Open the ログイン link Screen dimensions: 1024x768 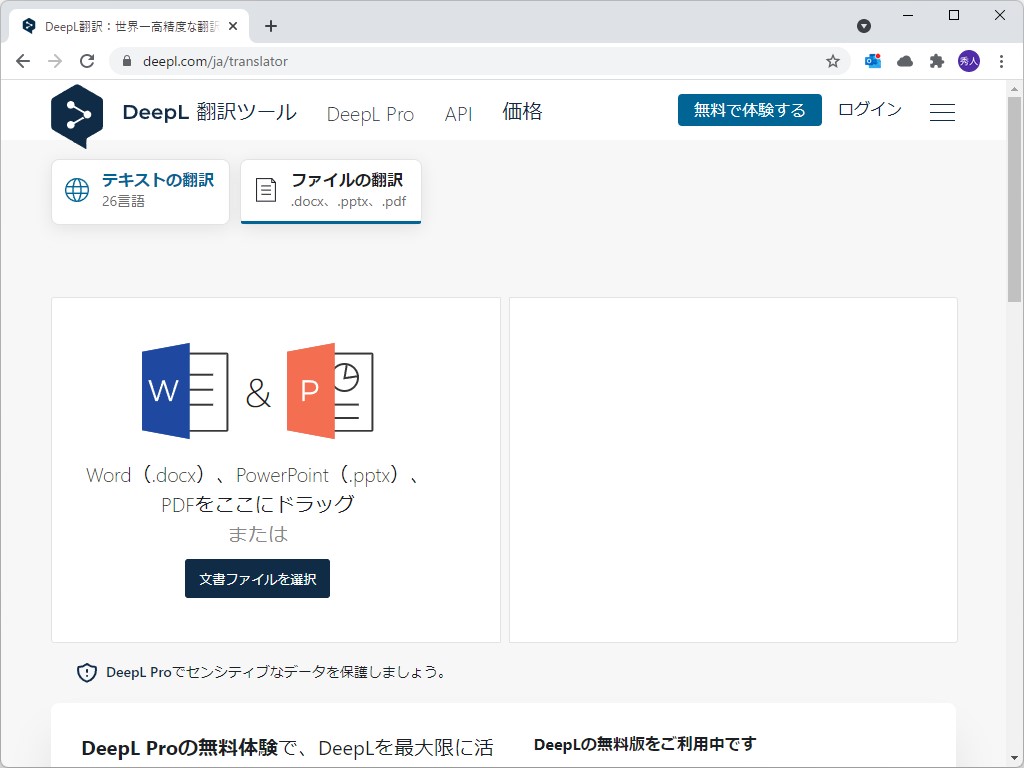click(869, 110)
